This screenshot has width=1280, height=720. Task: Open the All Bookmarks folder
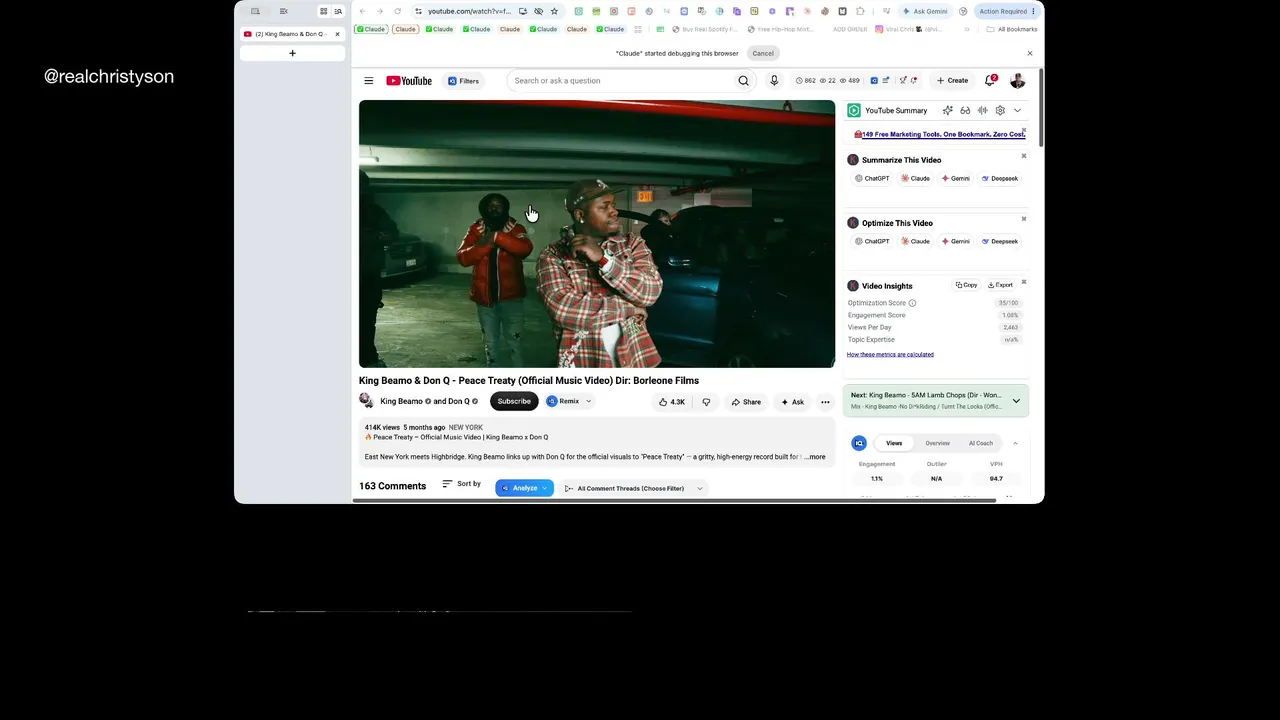tap(1011, 30)
